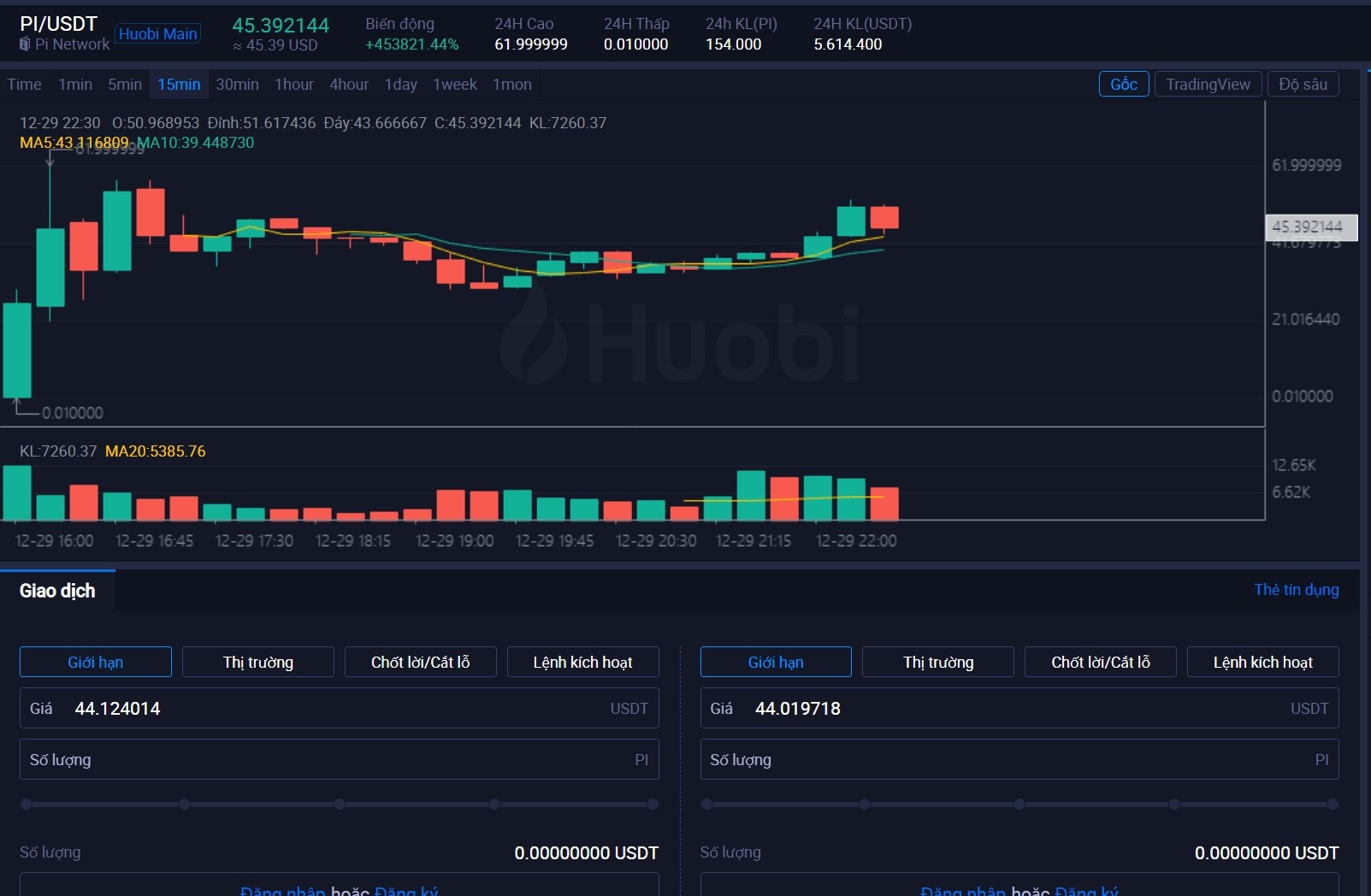Click the Huobi Main badge
This screenshot has height=896, width=1371.
point(158,34)
